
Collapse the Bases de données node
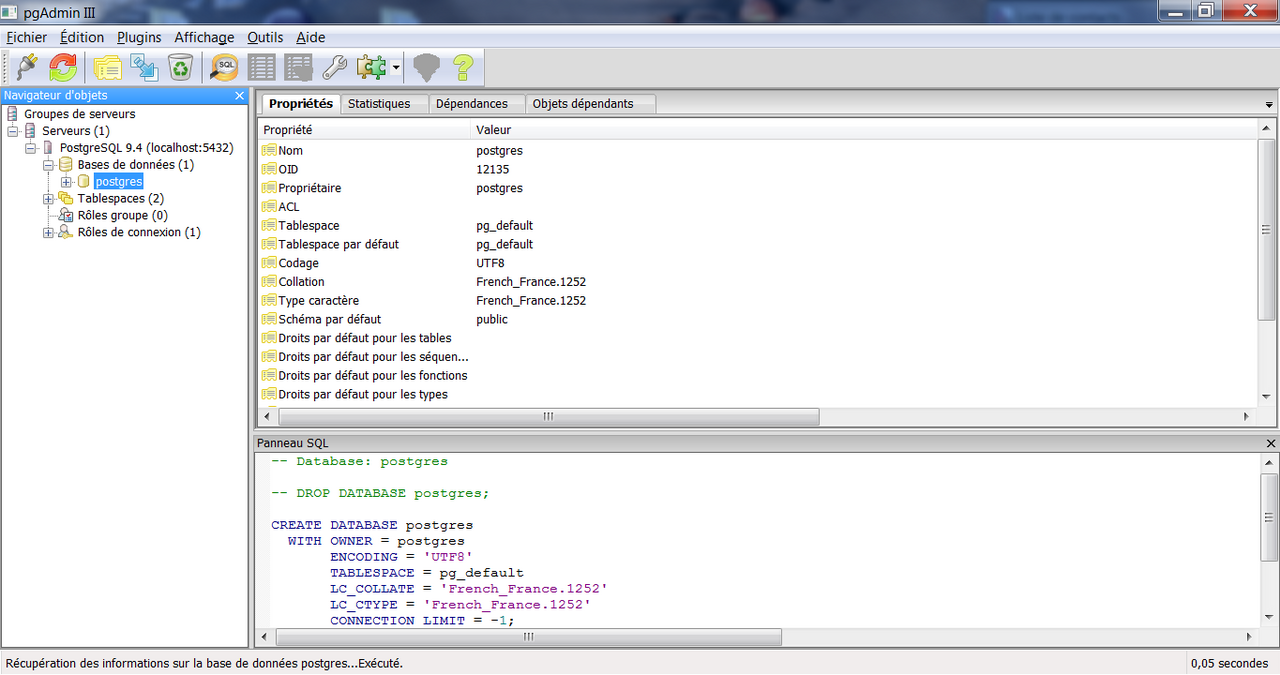tap(49, 165)
